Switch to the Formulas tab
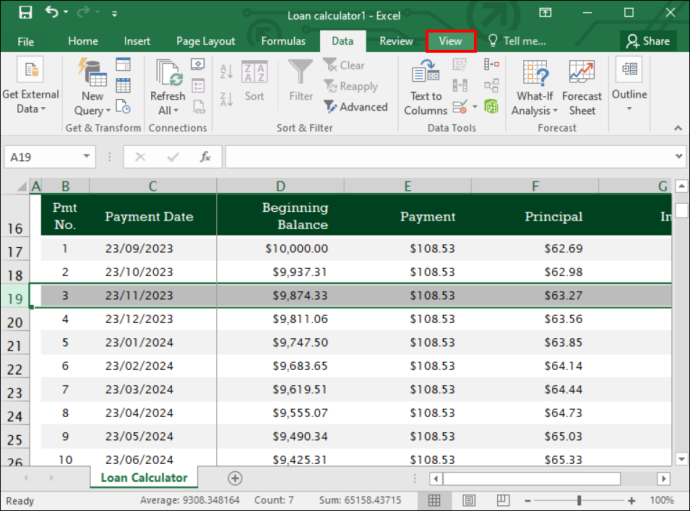690x511 pixels. [x=283, y=41]
